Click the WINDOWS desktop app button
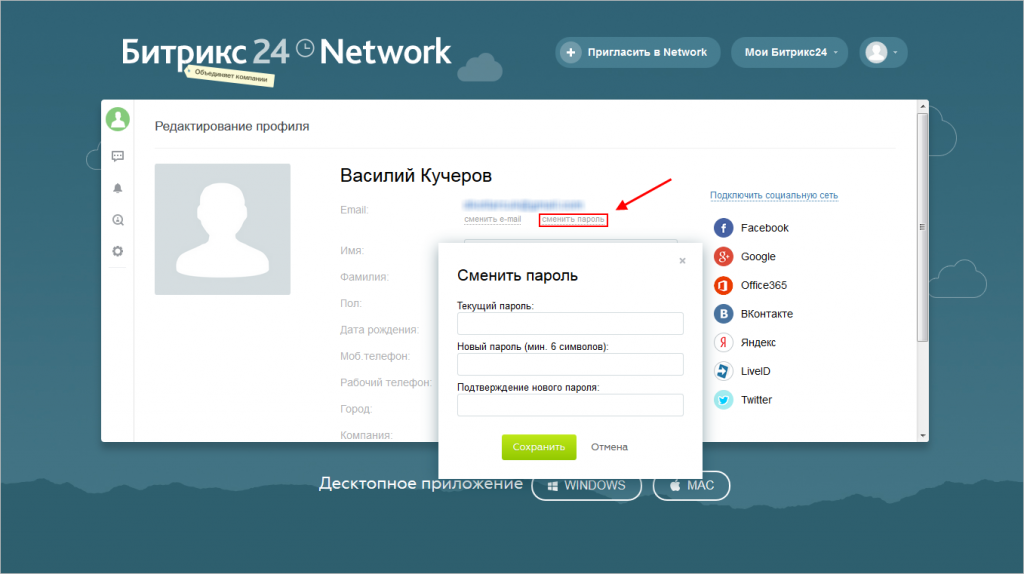This screenshot has width=1024, height=574. (586, 486)
